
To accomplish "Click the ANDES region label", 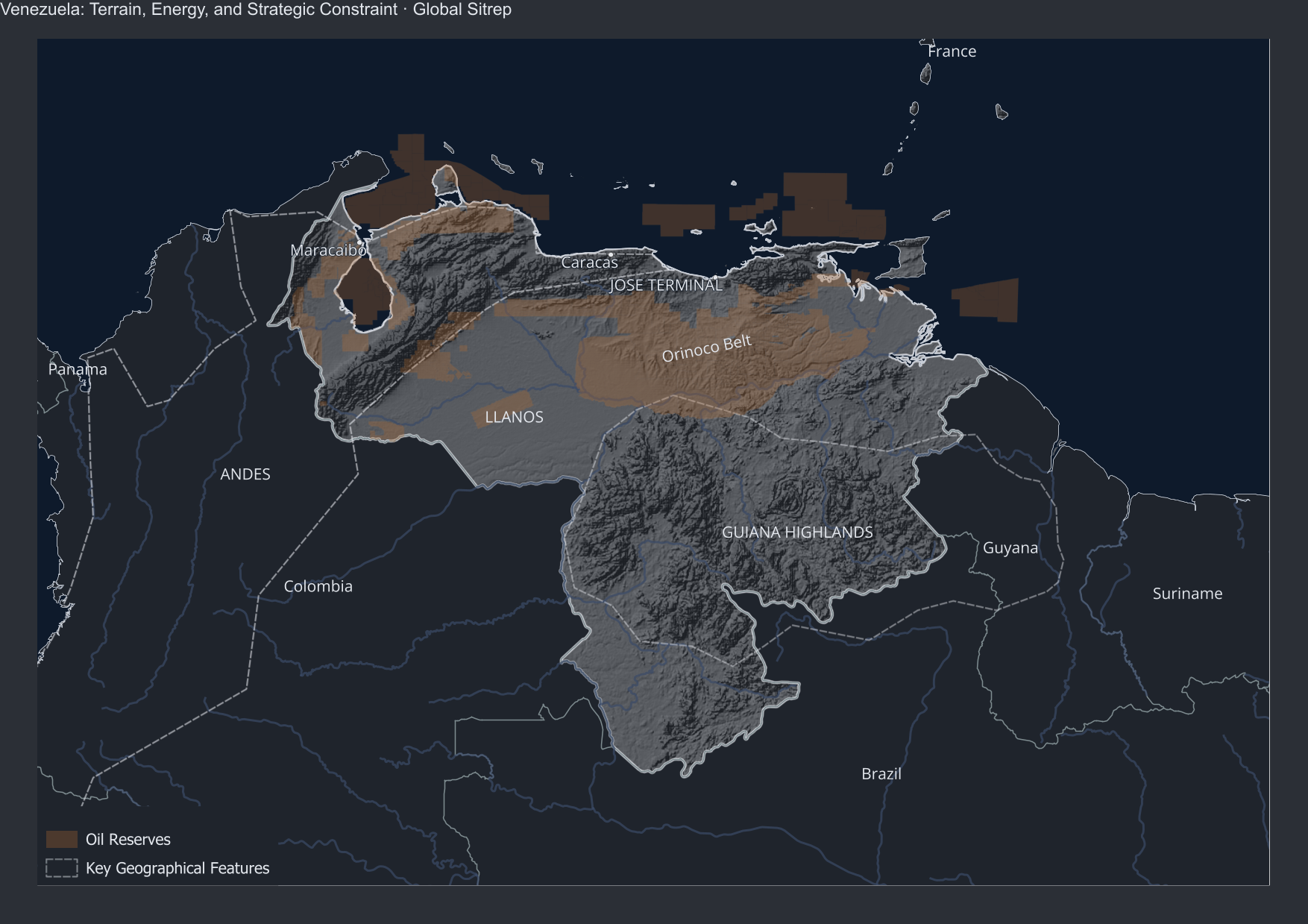I will click(x=246, y=474).
